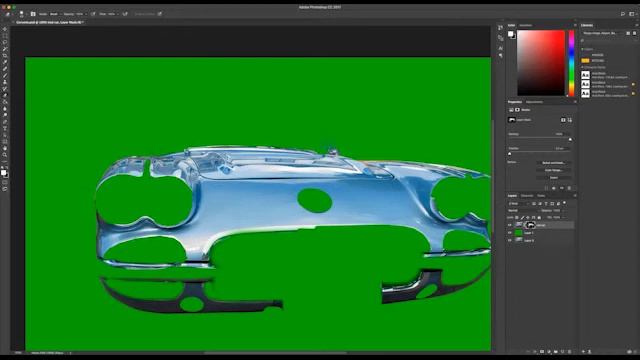Toggle lock transparent pixels

[x=517, y=218]
